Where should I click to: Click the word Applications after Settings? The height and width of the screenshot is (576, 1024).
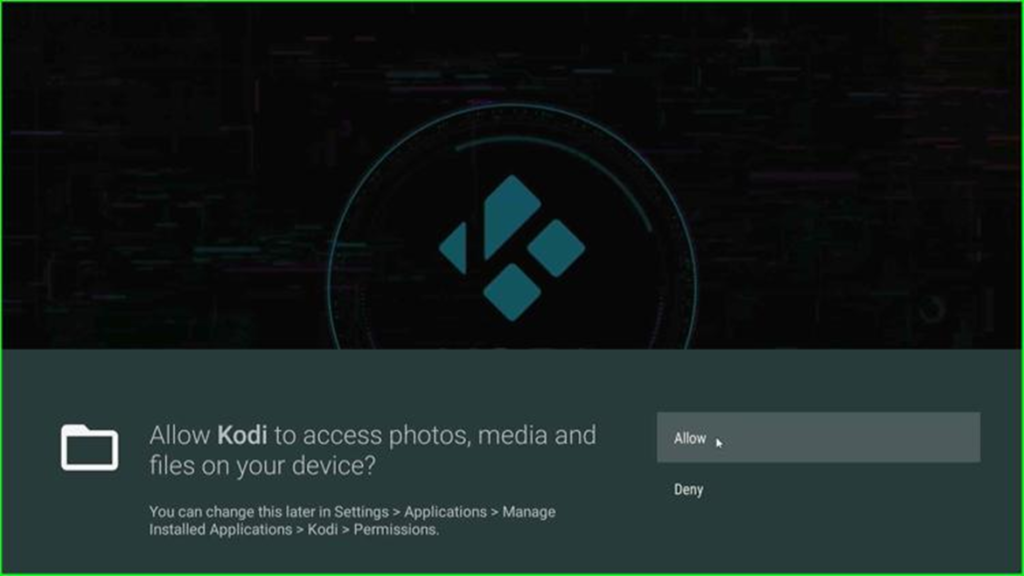pyautogui.click(x=445, y=512)
